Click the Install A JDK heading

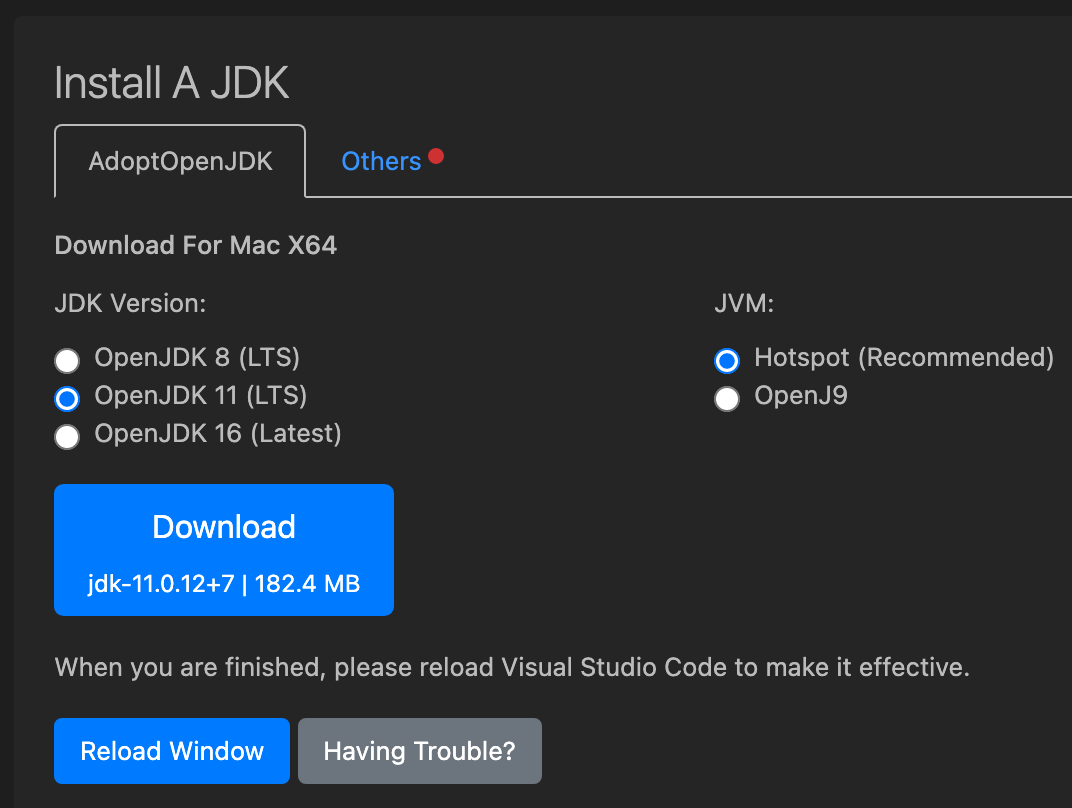[171, 82]
